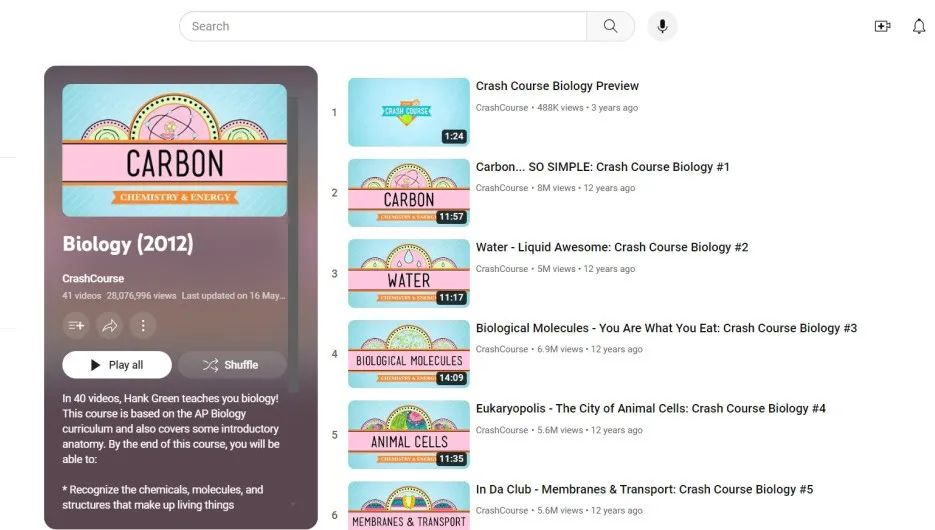Play all videos in playlist

[x=117, y=365]
